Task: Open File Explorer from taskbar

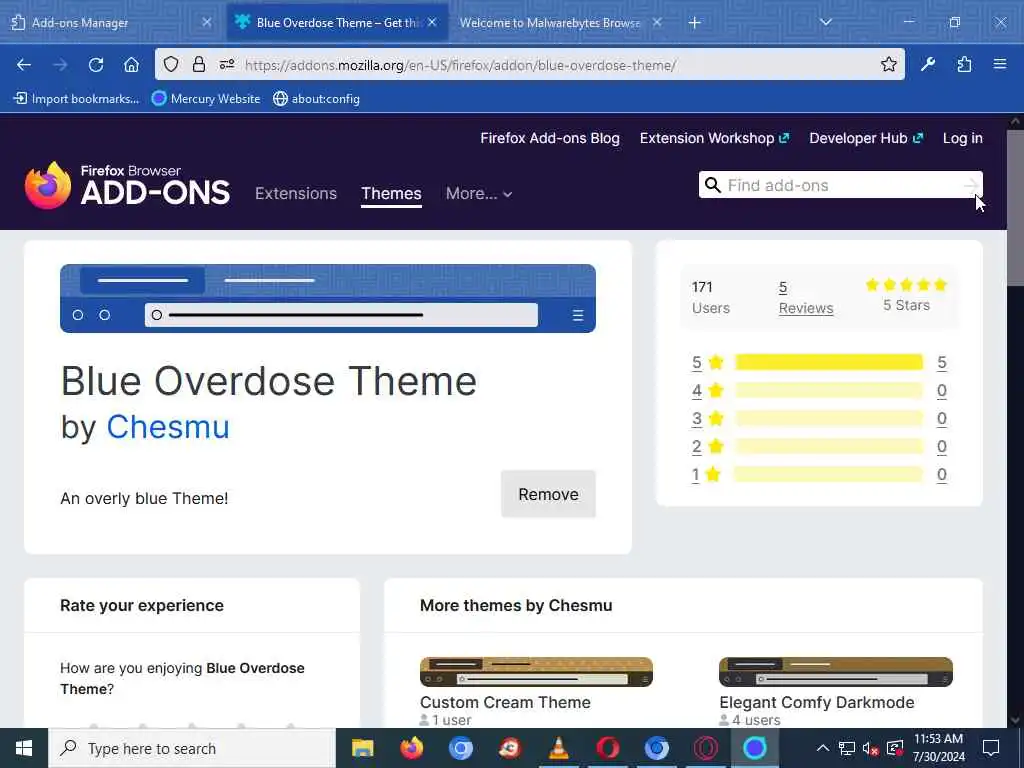Action: (362, 748)
